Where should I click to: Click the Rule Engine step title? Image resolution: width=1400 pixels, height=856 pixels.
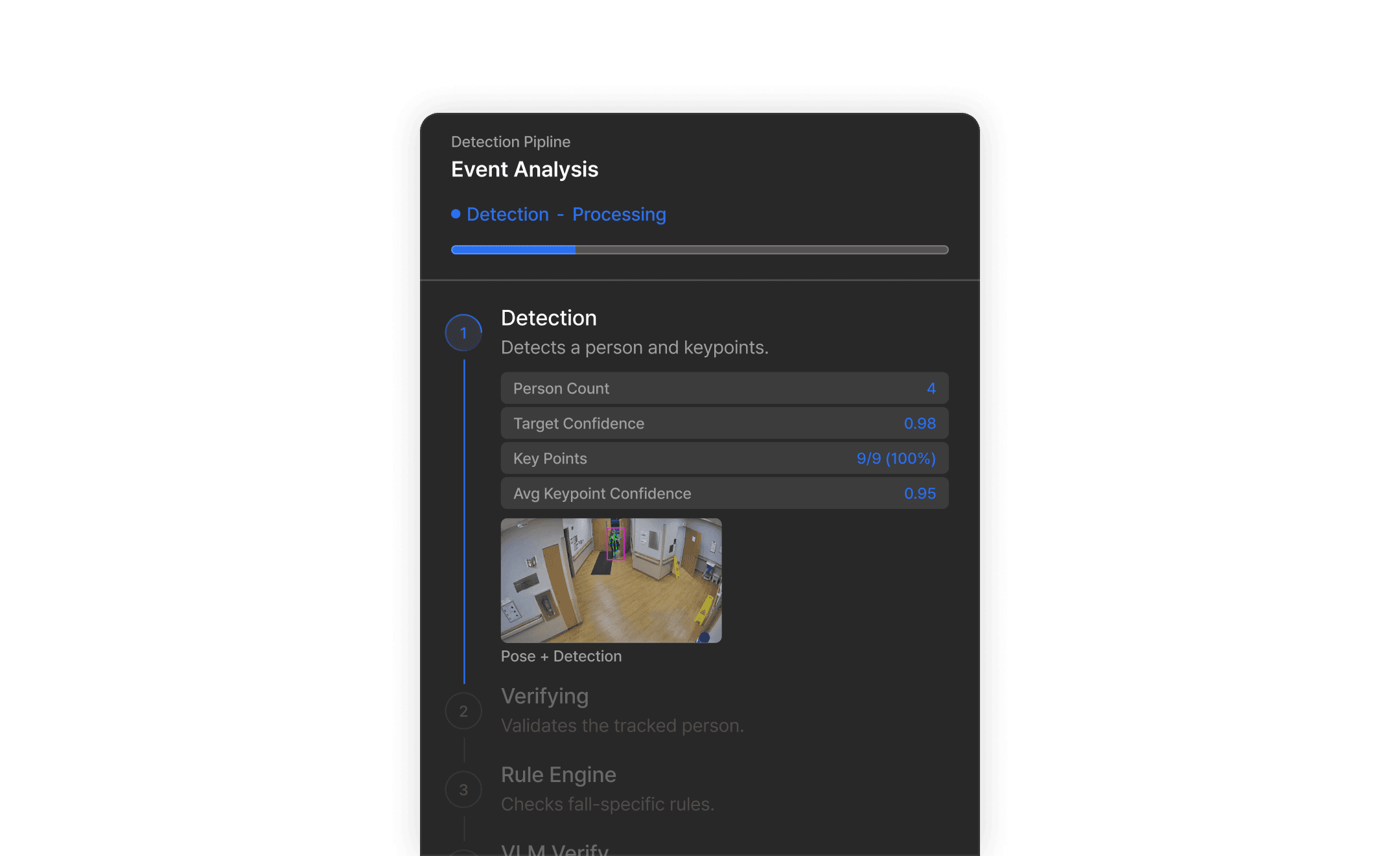559,774
